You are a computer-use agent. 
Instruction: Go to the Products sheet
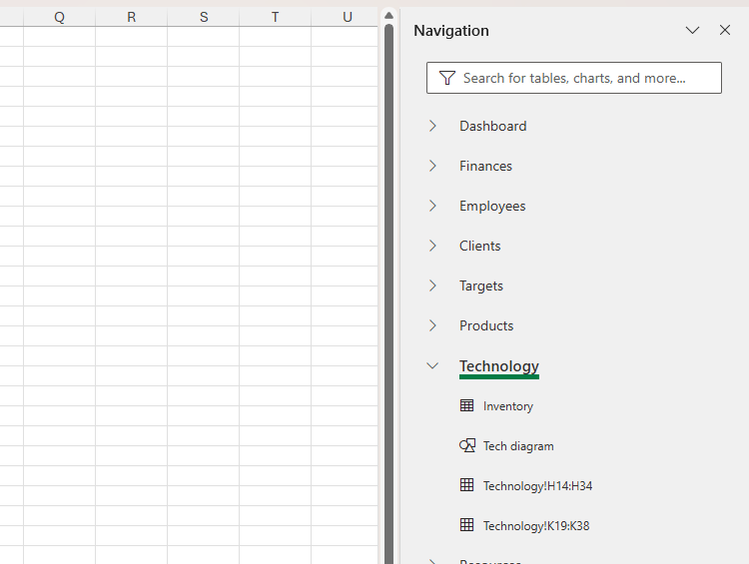486,326
